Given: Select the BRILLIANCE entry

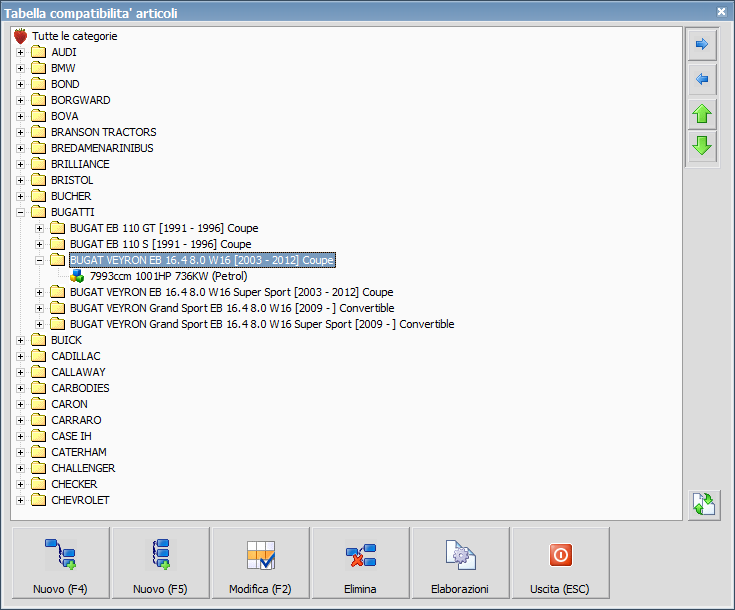Looking at the screenshot, I should pos(80,164).
